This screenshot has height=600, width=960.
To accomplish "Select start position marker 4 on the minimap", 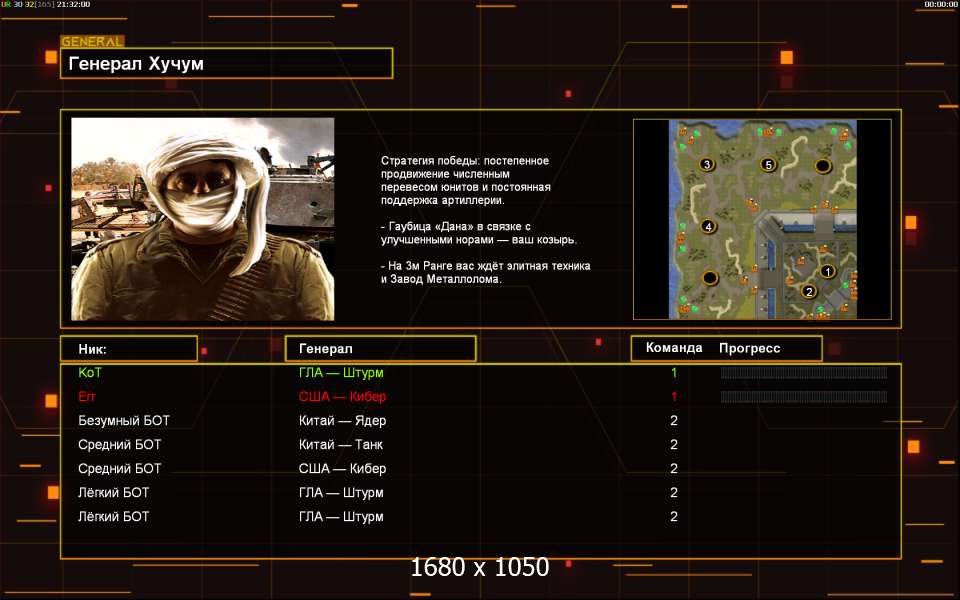I will pyautogui.click(x=708, y=227).
